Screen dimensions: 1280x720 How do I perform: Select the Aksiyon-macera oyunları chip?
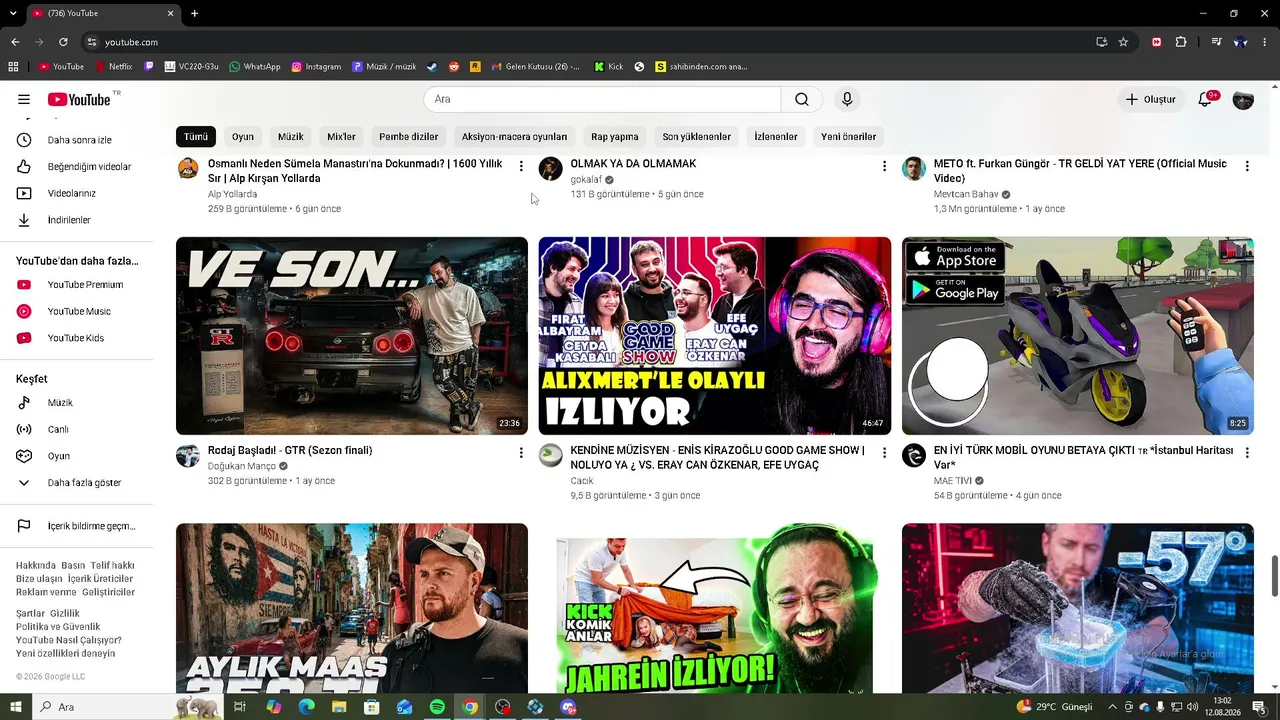(514, 137)
